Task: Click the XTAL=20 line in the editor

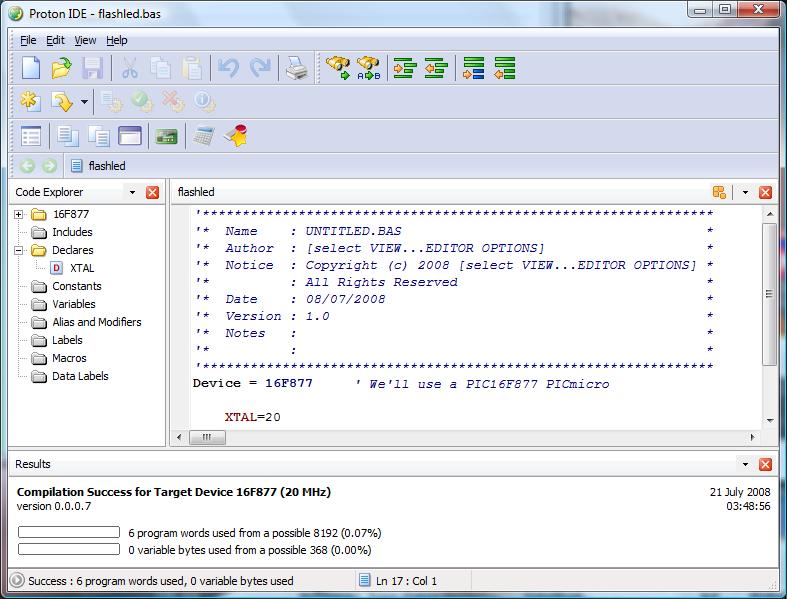Action: (x=252, y=417)
